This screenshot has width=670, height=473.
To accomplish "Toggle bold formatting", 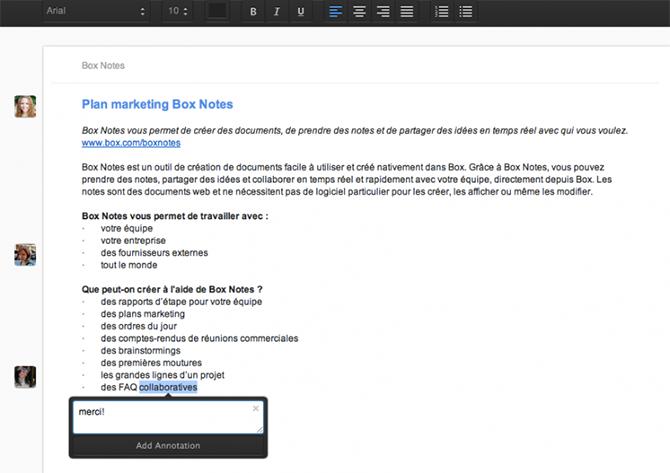I will point(253,12).
